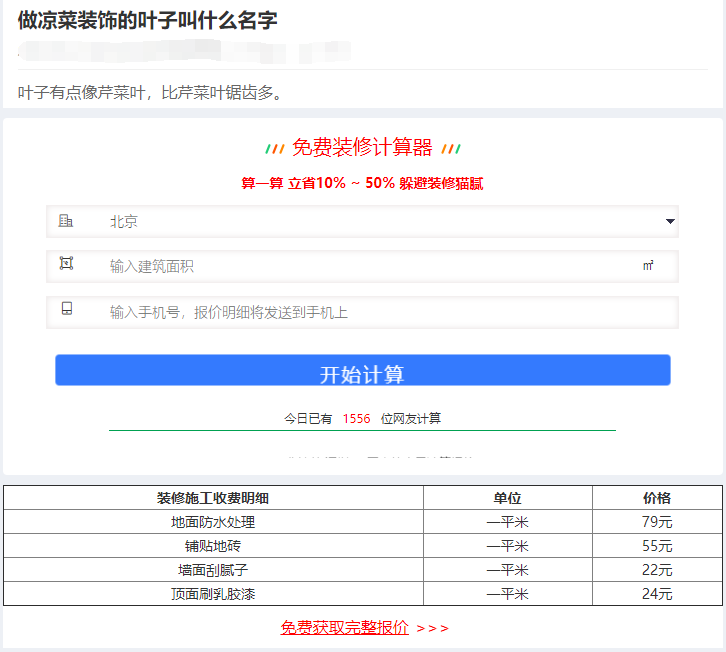Open the 免费获取完整报价 link
Image resolution: width=726 pixels, height=652 pixels.
(x=345, y=628)
